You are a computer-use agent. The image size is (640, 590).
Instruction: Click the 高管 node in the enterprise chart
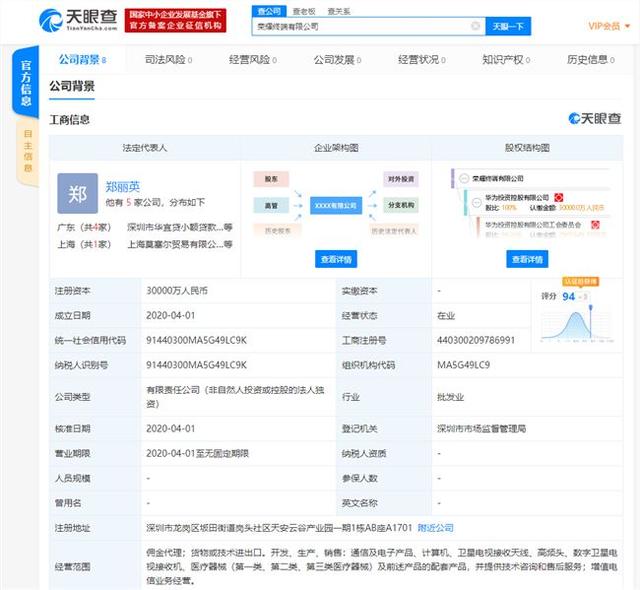(271, 205)
